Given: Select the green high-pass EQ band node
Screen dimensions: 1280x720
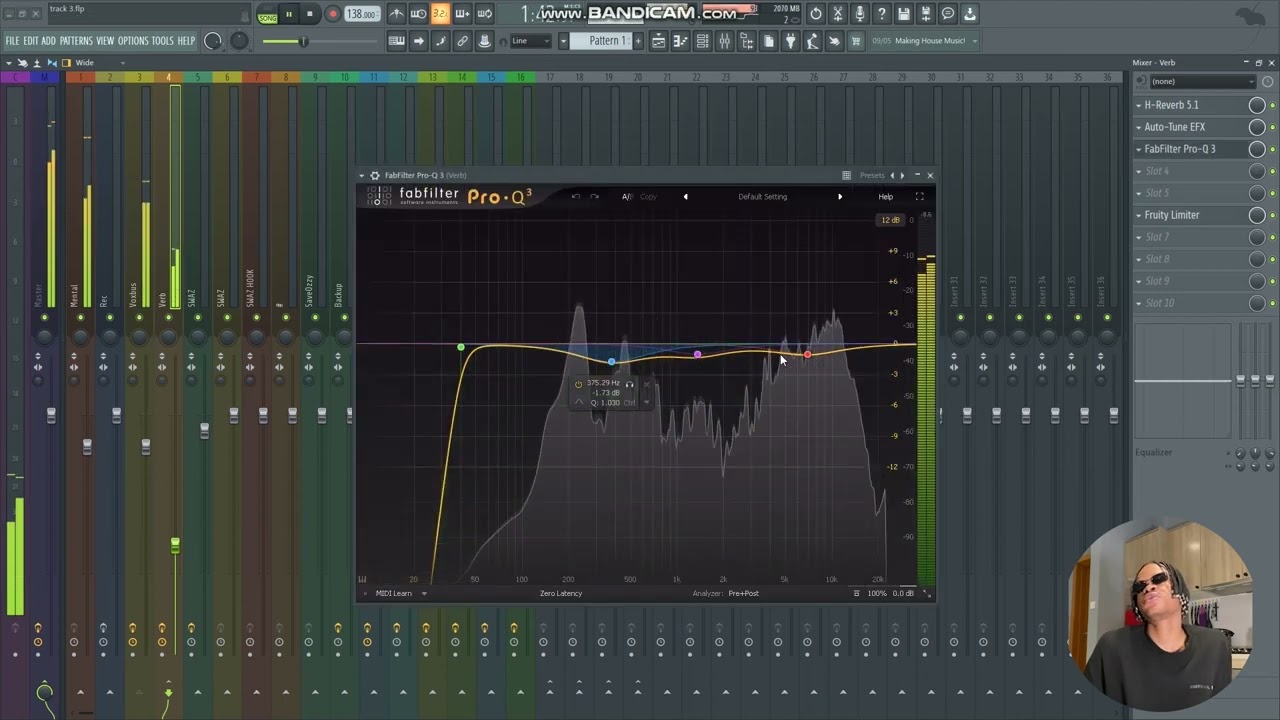Looking at the screenshot, I should [460, 348].
